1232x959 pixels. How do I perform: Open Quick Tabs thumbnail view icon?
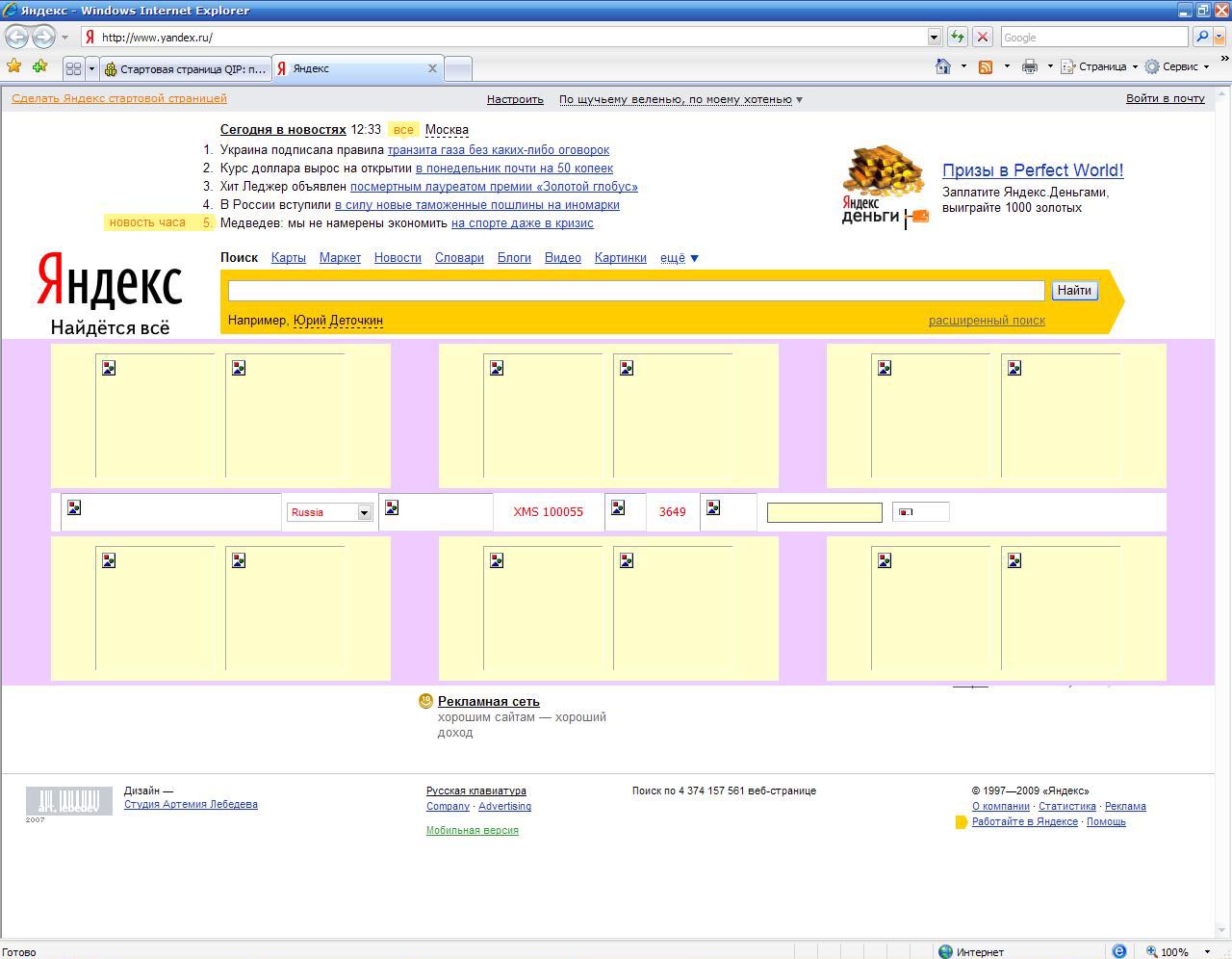point(73,68)
